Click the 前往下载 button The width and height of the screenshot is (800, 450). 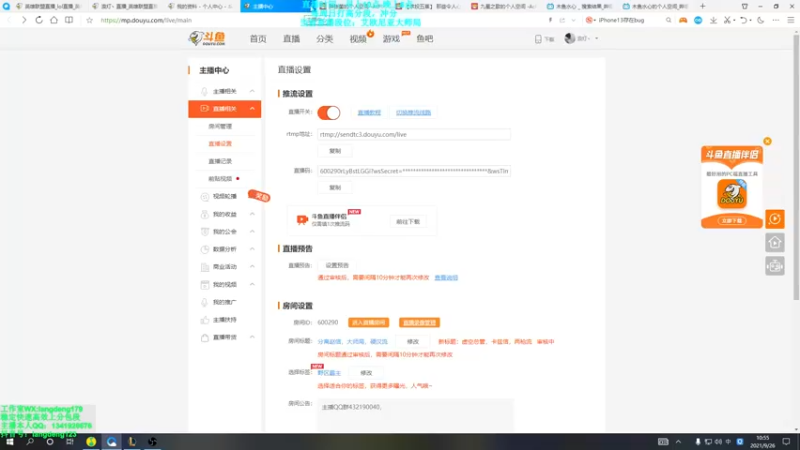point(408,222)
